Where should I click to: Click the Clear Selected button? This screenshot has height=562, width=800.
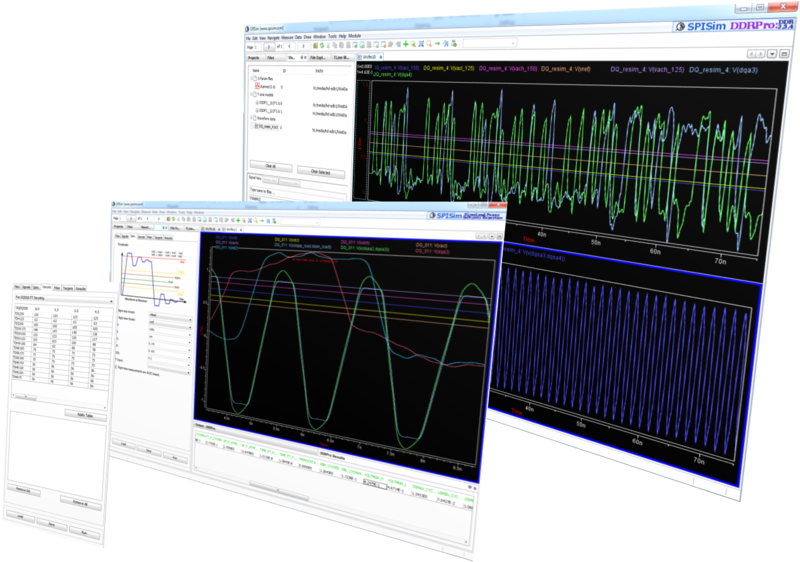(x=323, y=172)
